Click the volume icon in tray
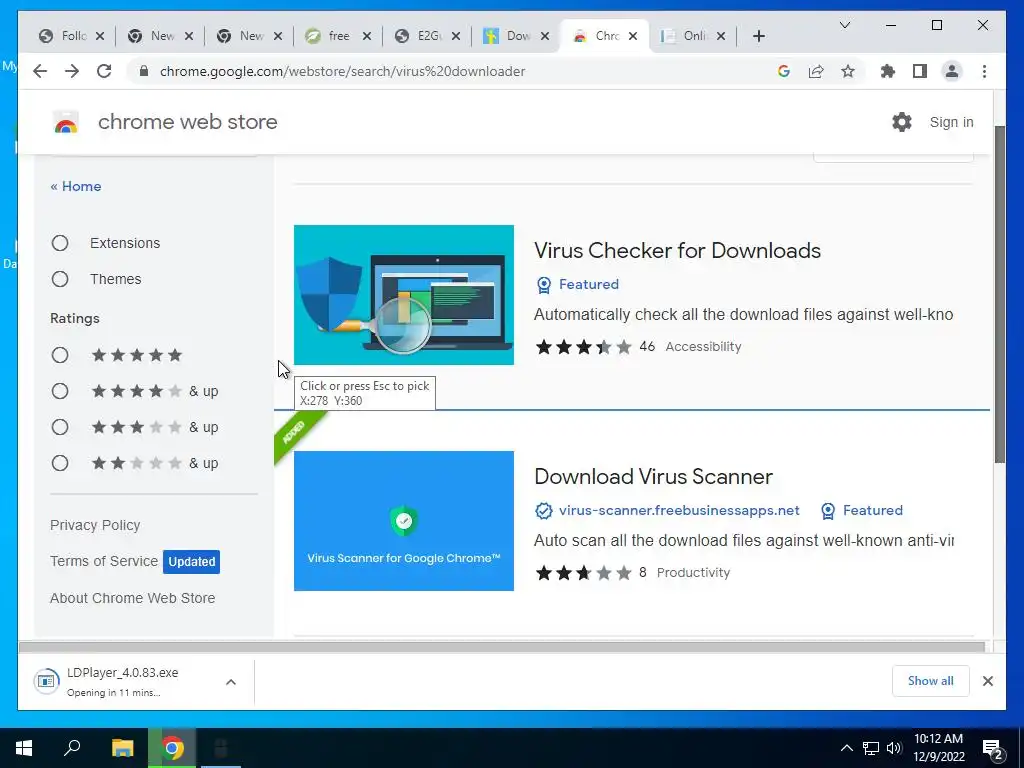This screenshot has height=768, width=1024. click(894, 748)
